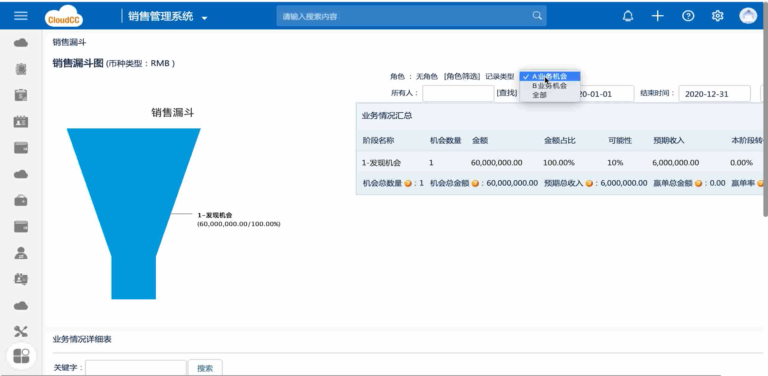Click the 60,000,000.00 amount cell in stage row

click(x=496, y=163)
